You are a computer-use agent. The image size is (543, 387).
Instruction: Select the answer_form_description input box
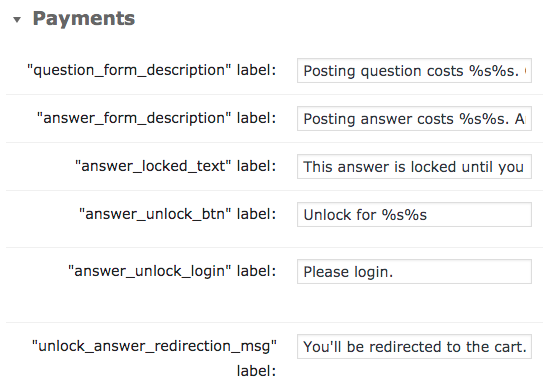(414, 119)
